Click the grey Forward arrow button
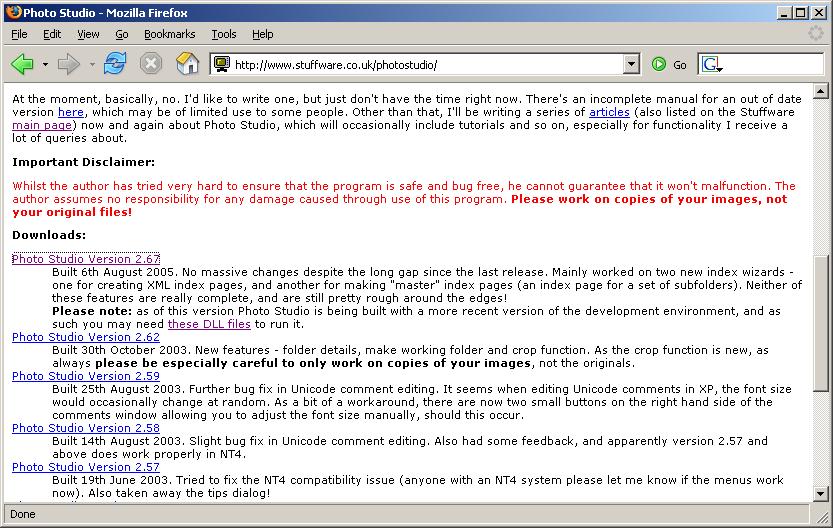This screenshot has height=528, width=833. pos(69,65)
